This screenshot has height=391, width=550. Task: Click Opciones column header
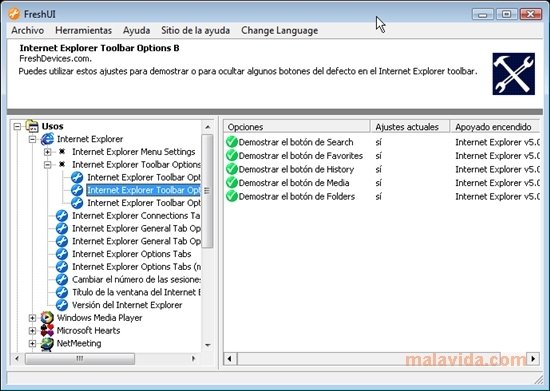(297, 127)
